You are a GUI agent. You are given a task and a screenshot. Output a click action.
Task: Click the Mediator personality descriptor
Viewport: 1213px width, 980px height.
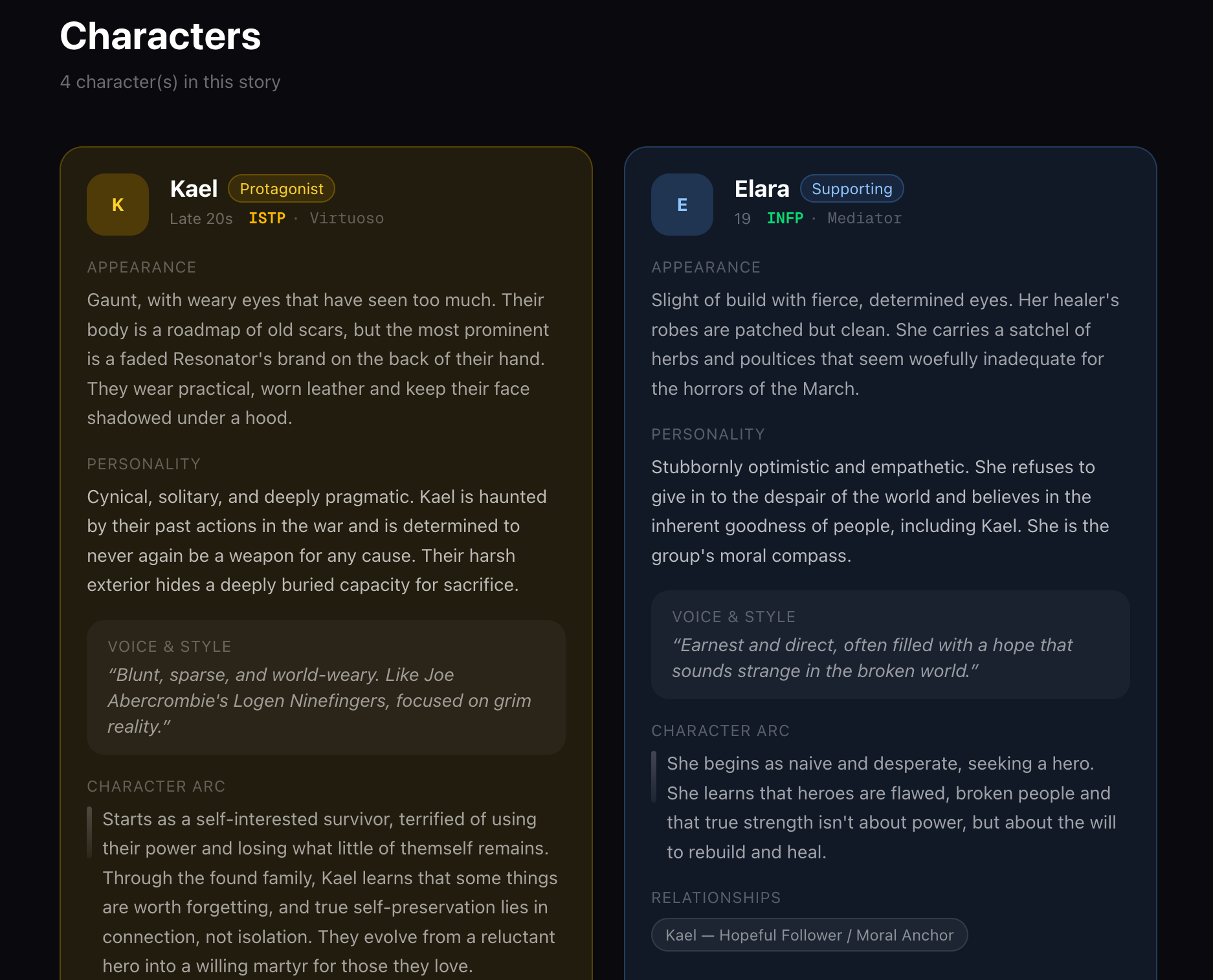[x=864, y=218]
